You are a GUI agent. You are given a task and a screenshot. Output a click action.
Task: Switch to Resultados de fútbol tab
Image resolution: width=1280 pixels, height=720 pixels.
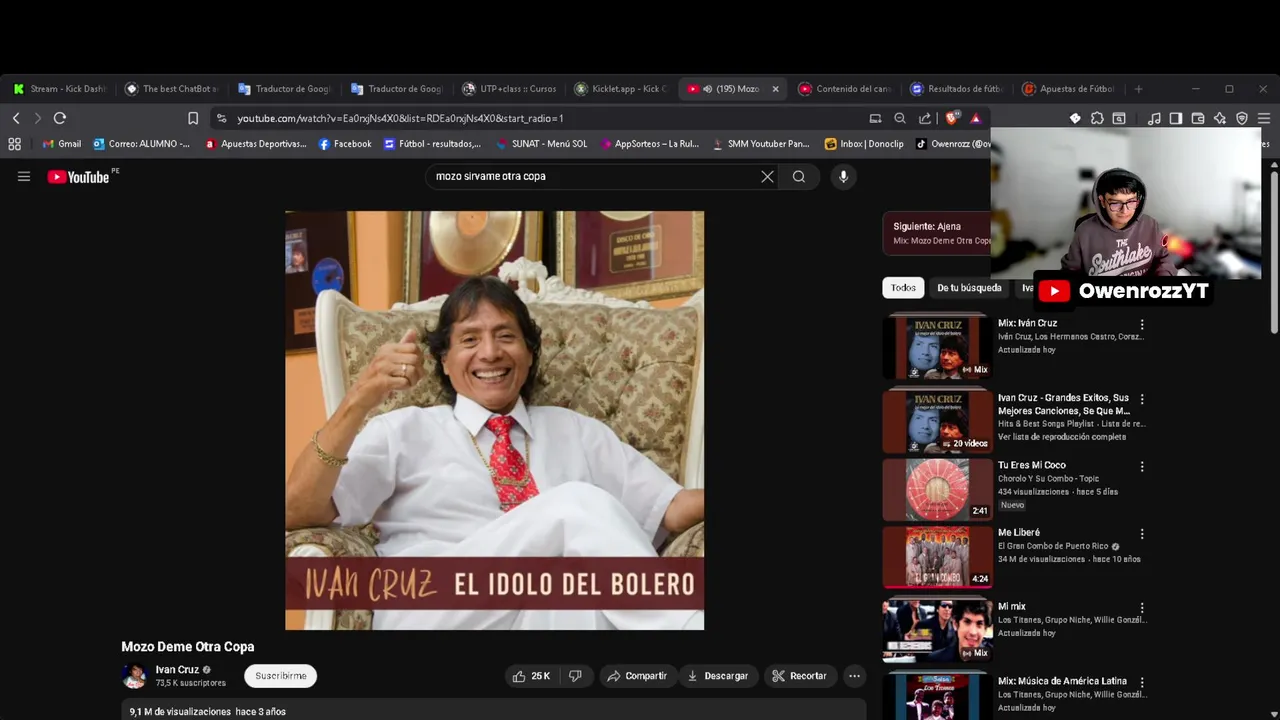pyautogui.click(x=958, y=89)
